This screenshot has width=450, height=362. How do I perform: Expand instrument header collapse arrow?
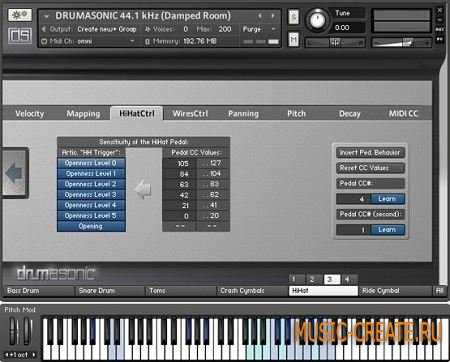[x=47, y=16]
